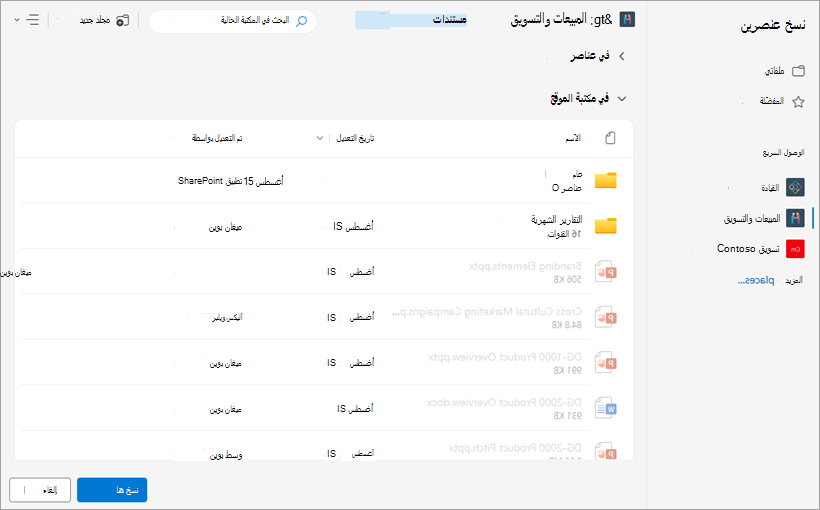820x510 pixels.
Task: Click ميغان بوين in التقارير الشهرية row
Action: point(225,227)
